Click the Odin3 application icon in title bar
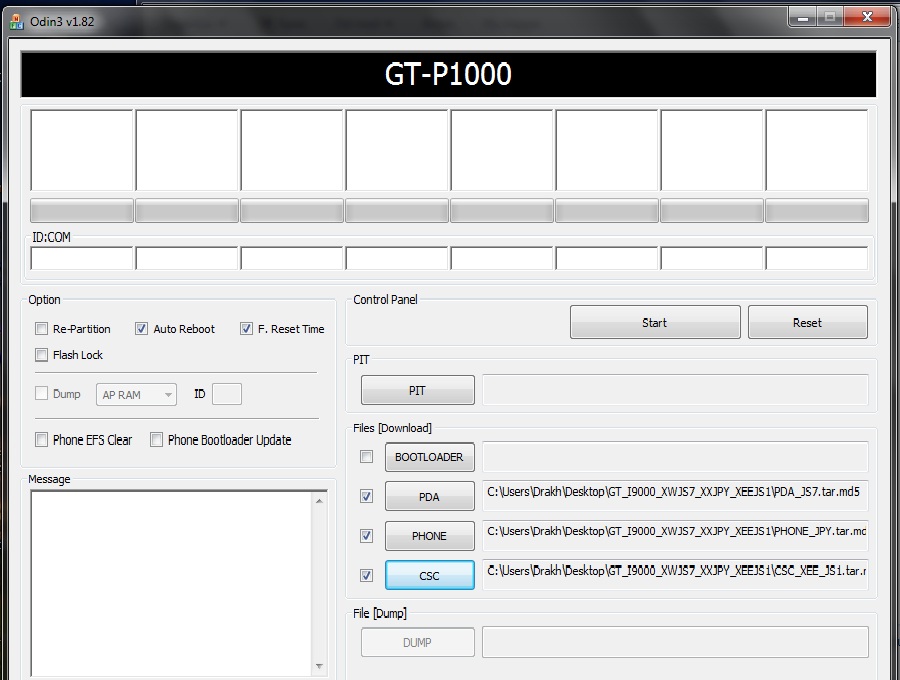The width and height of the screenshot is (900, 680). (x=17, y=22)
